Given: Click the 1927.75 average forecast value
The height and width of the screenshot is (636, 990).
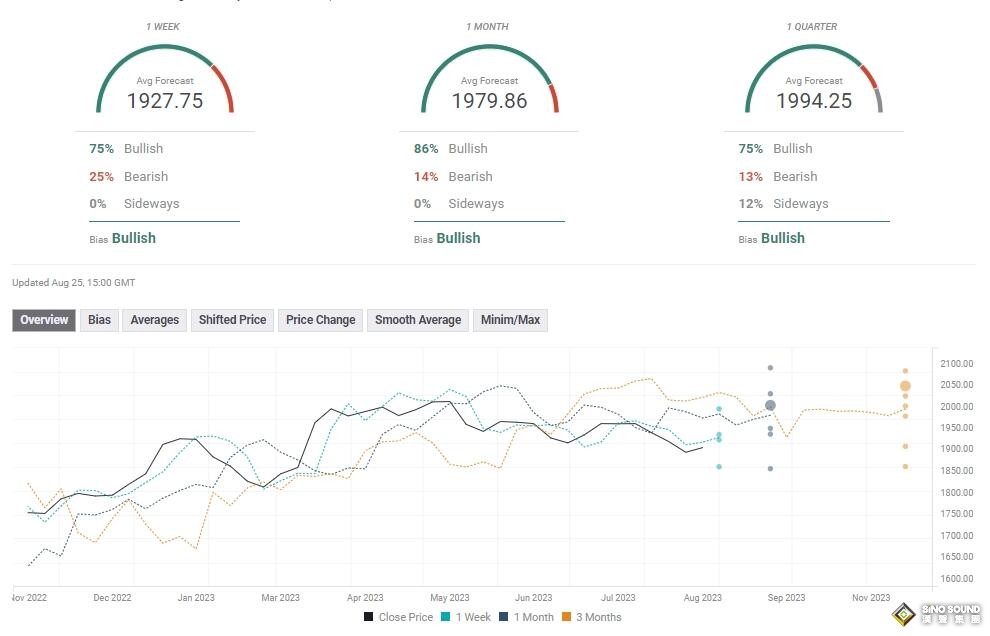Looking at the screenshot, I should pos(165,101).
